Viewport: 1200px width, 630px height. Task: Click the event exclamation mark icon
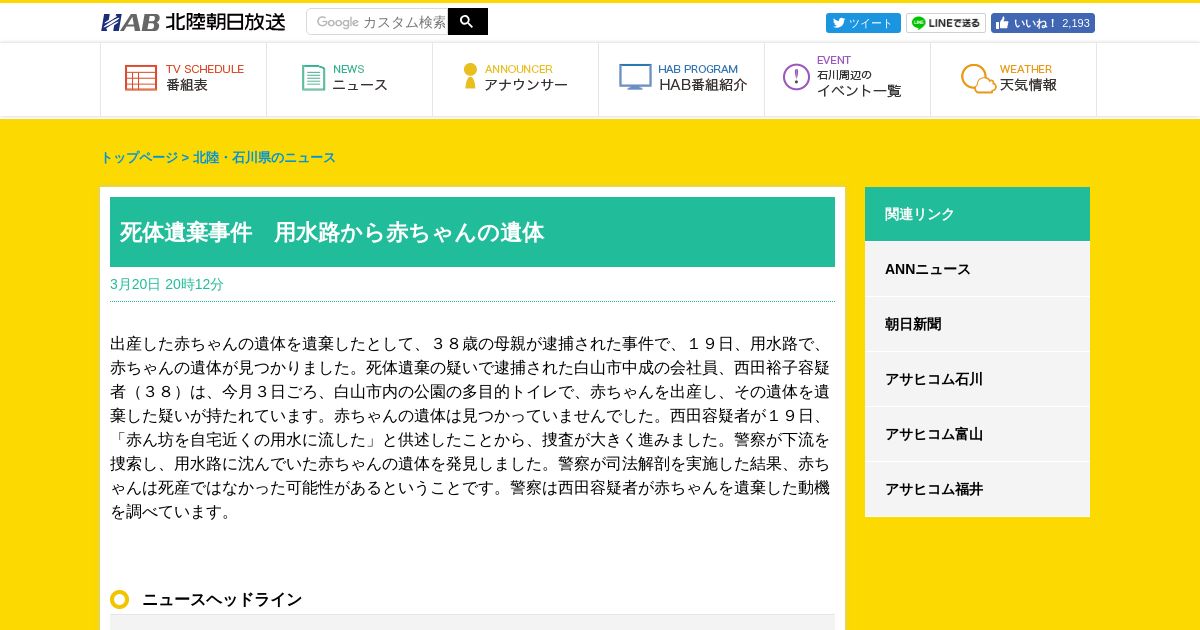pos(796,77)
